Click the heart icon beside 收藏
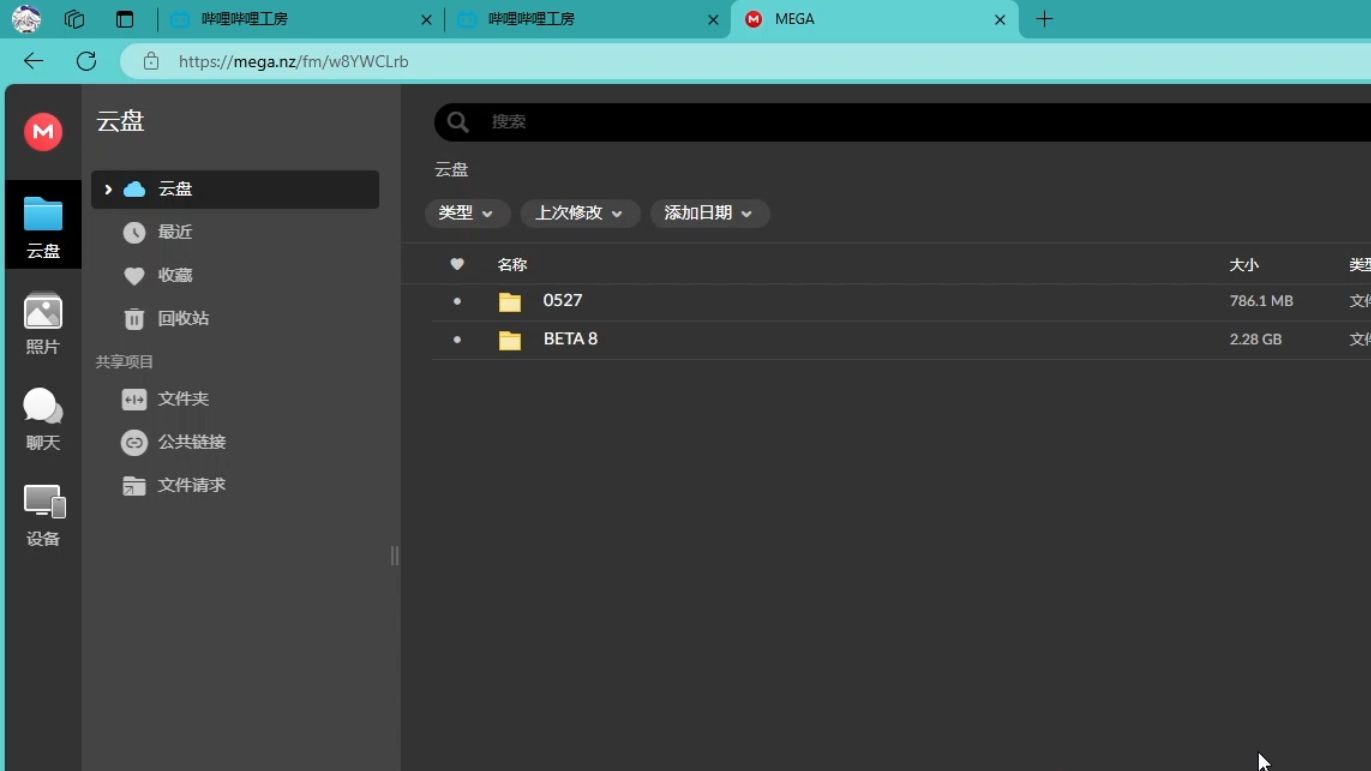This screenshot has height=771, width=1371. click(x=134, y=276)
